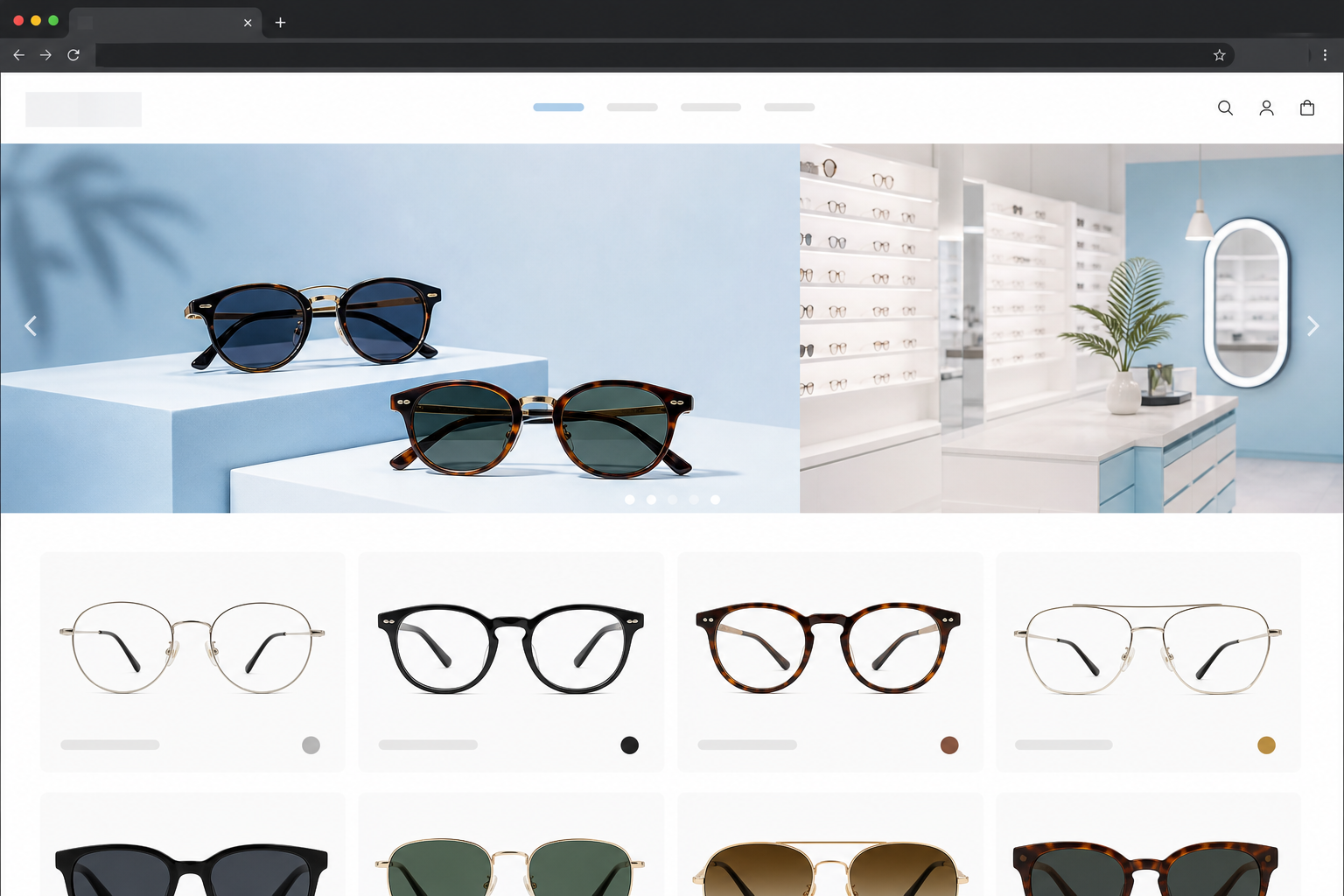Choose gold swatch on aviator wire glasses
The image size is (1344, 896).
[x=1266, y=745]
